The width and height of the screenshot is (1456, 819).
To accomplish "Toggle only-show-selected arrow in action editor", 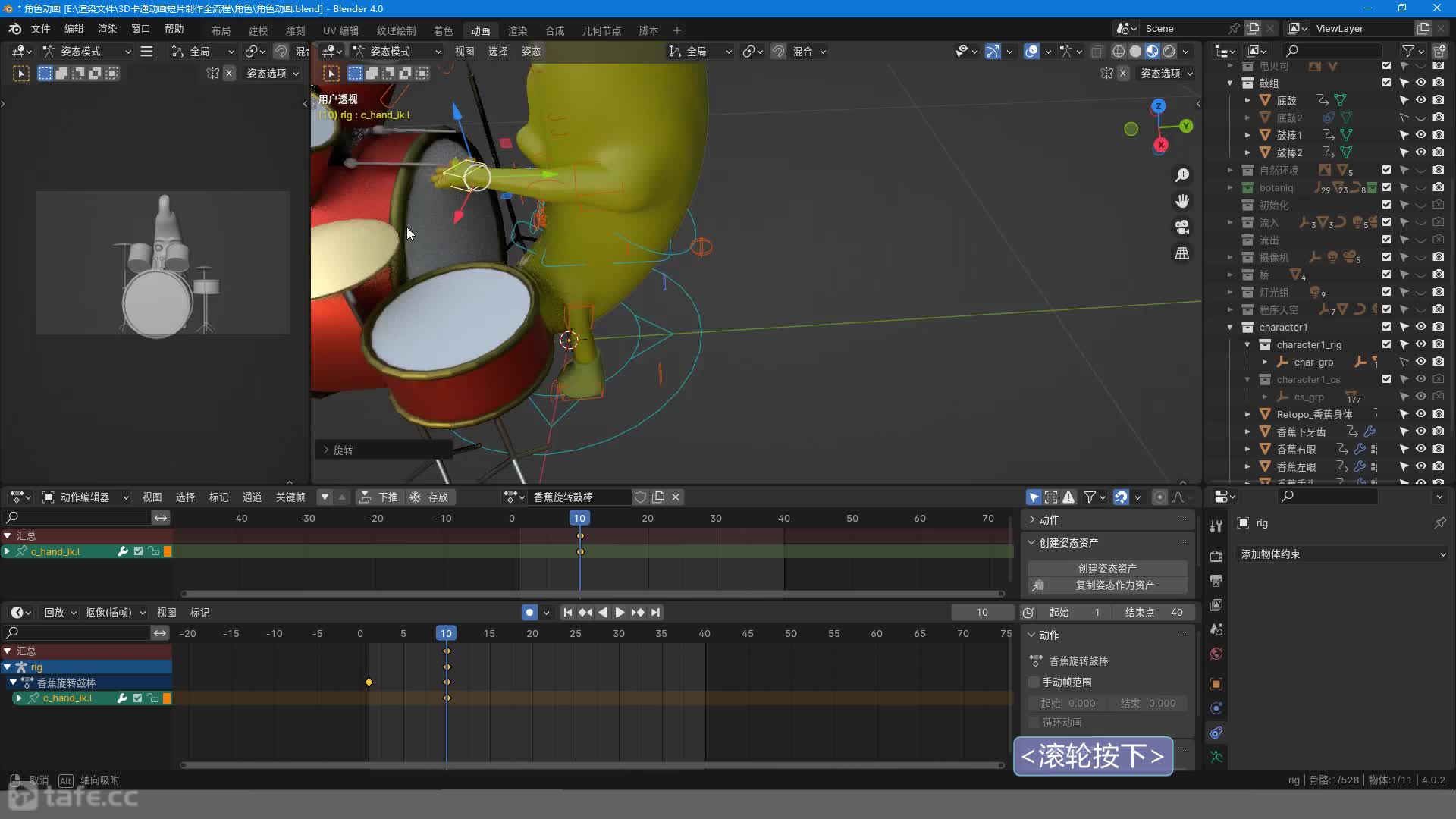I will pos(1034,497).
